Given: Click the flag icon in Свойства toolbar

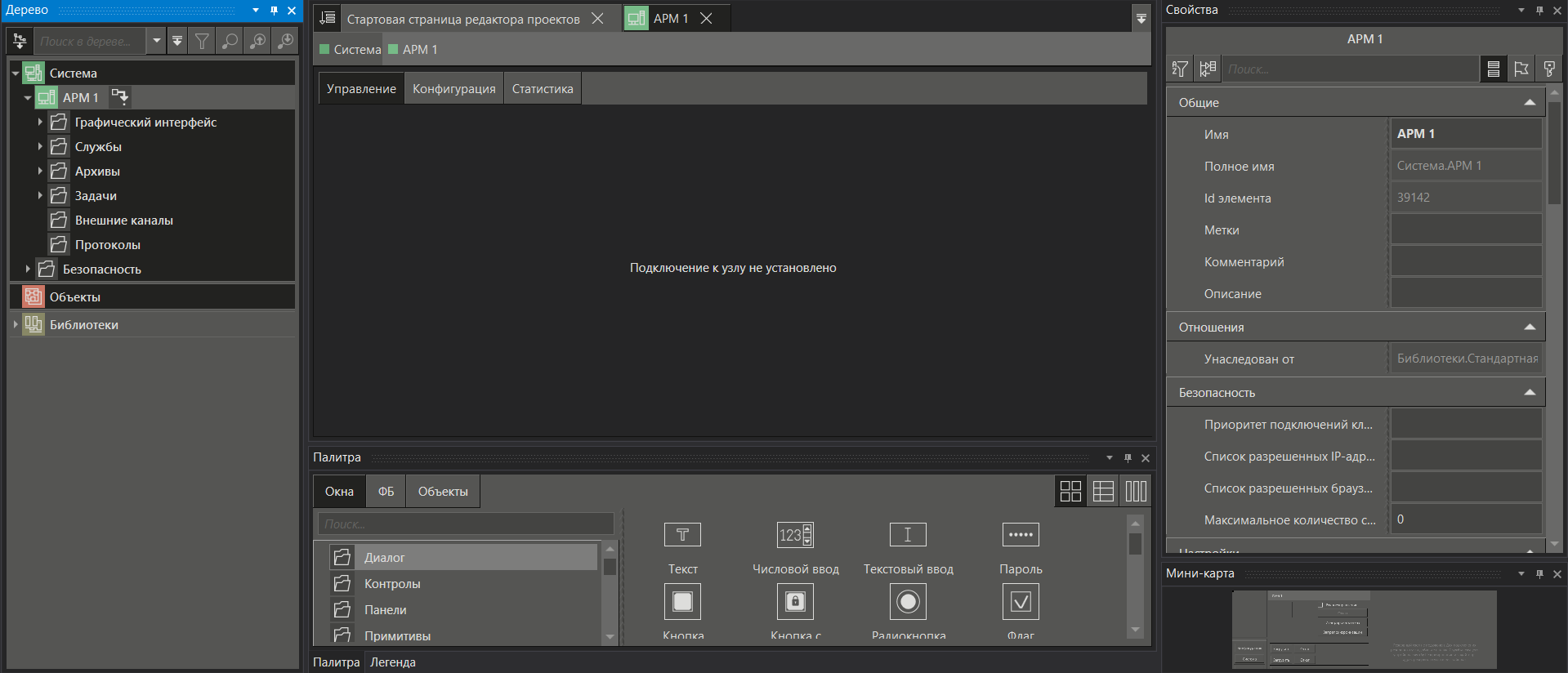Looking at the screenshot, I should point(1521,69).
